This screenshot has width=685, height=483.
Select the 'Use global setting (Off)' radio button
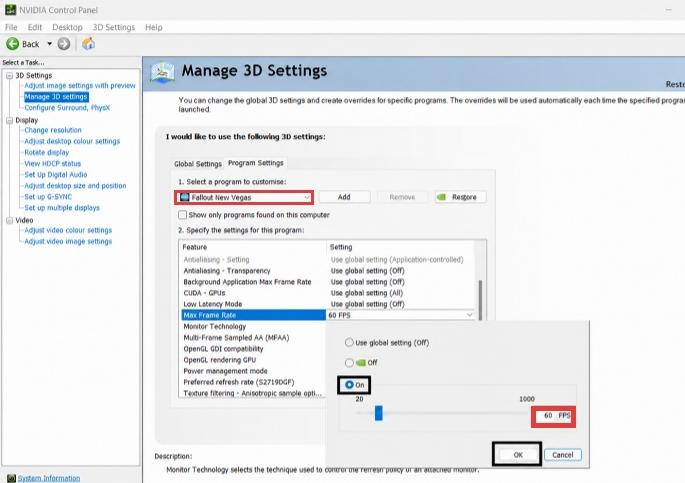coord(349,342)
